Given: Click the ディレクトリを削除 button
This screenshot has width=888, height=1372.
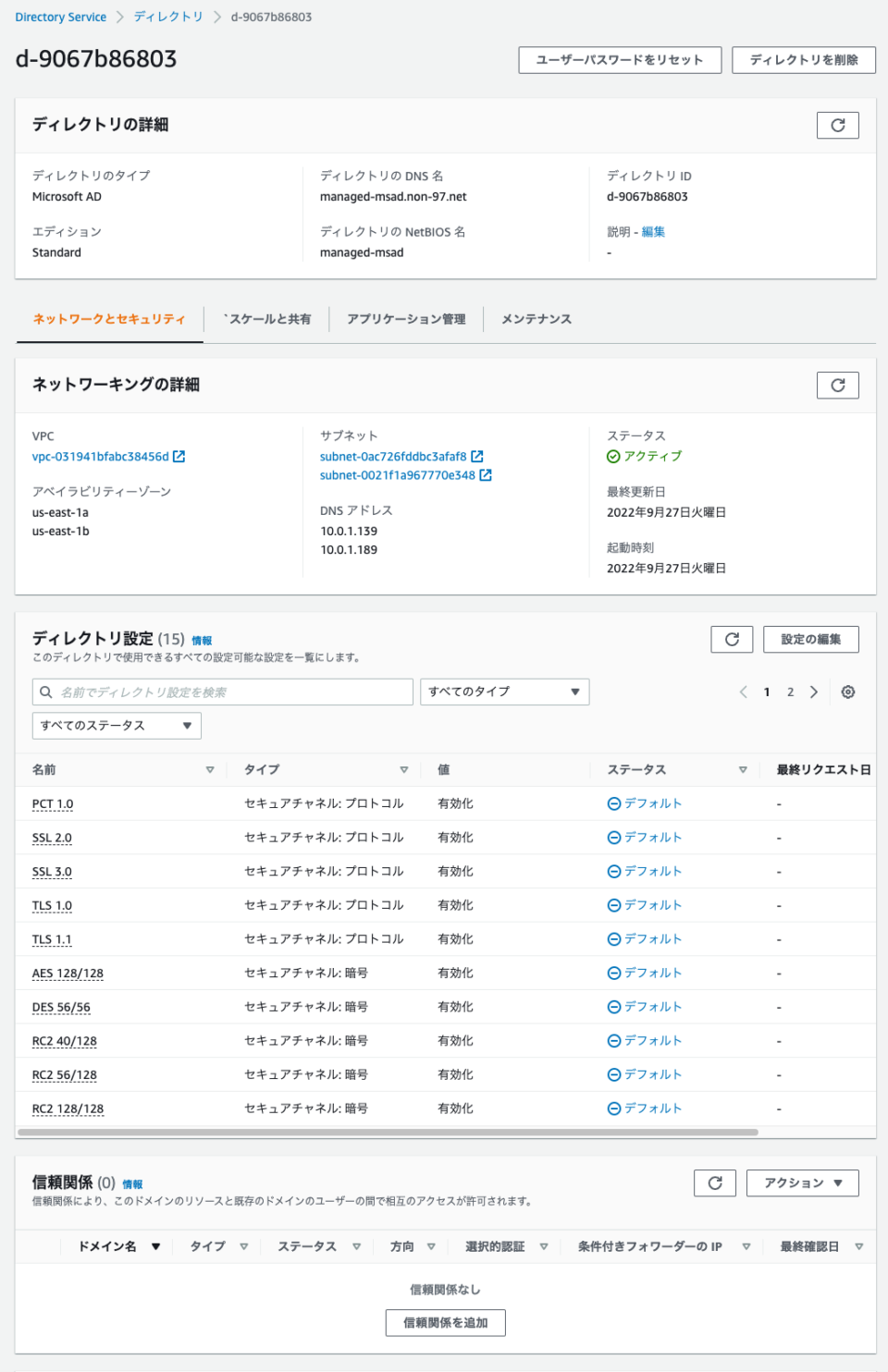Looking at the screenshot, I should pyautogui.click(x=803, y=60).
